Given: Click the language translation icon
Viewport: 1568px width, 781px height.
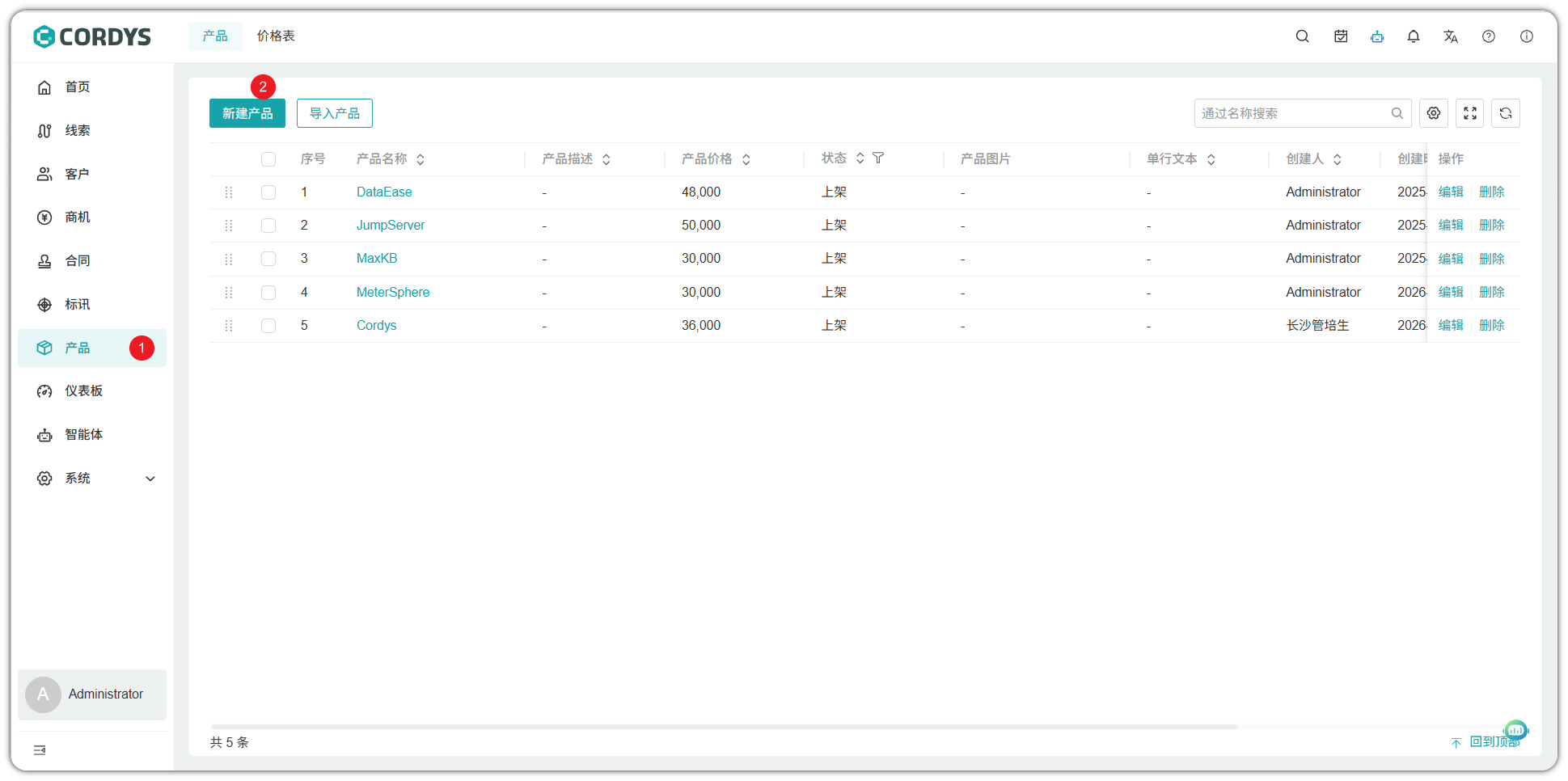Looking at the screenshot, I should tap(1451, 36).
